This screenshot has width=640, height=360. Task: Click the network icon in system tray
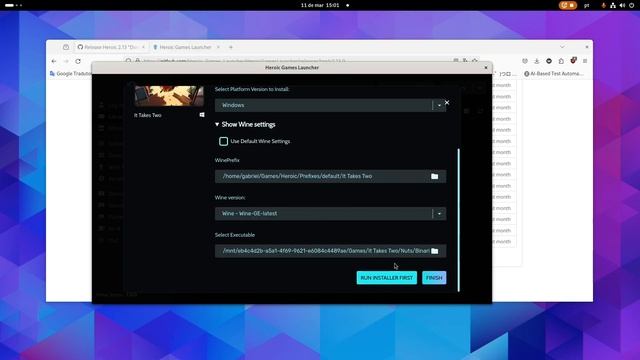click(x=613, y=5)
